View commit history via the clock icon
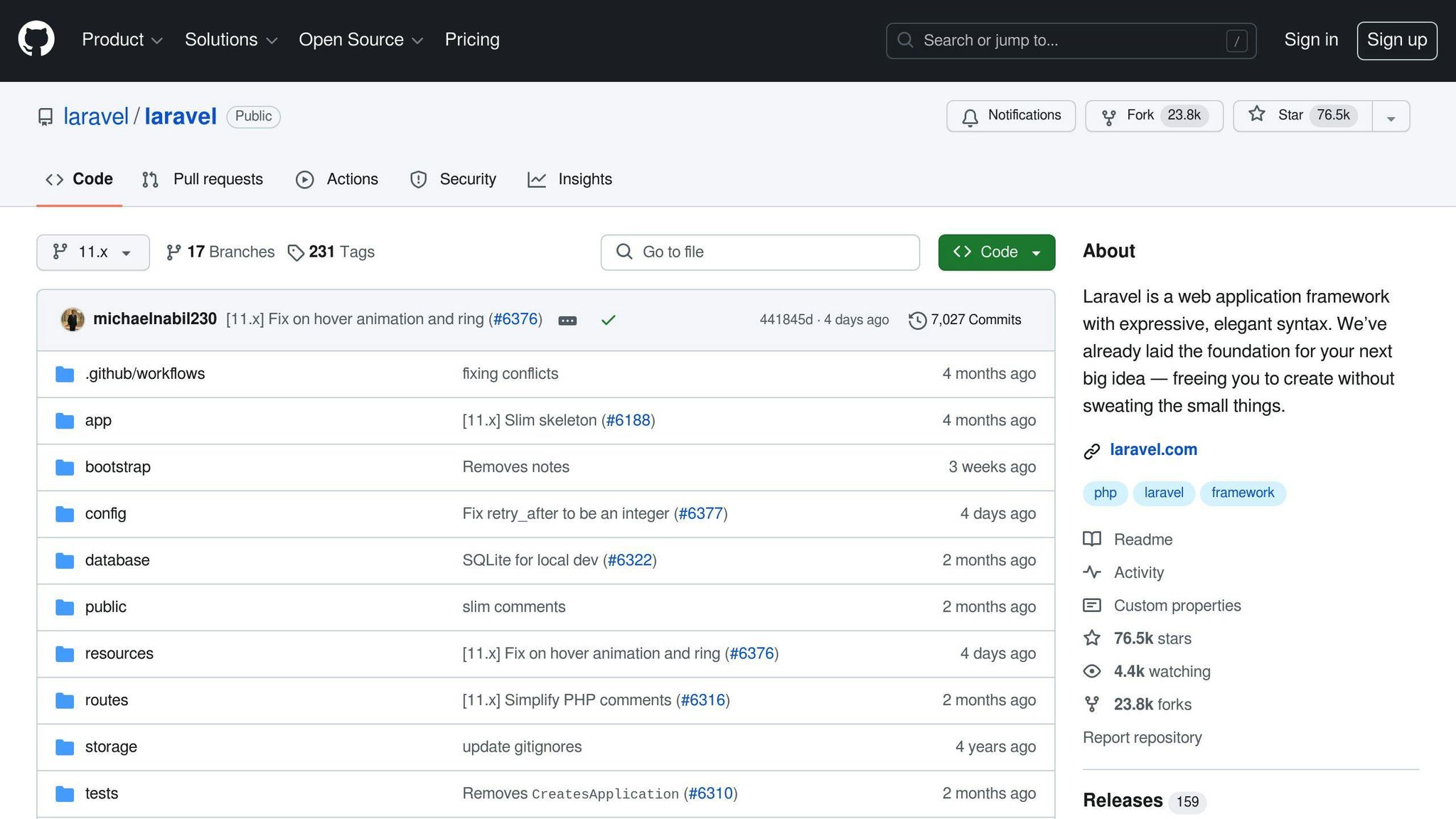1456x819 pixels. coord(917,319)
